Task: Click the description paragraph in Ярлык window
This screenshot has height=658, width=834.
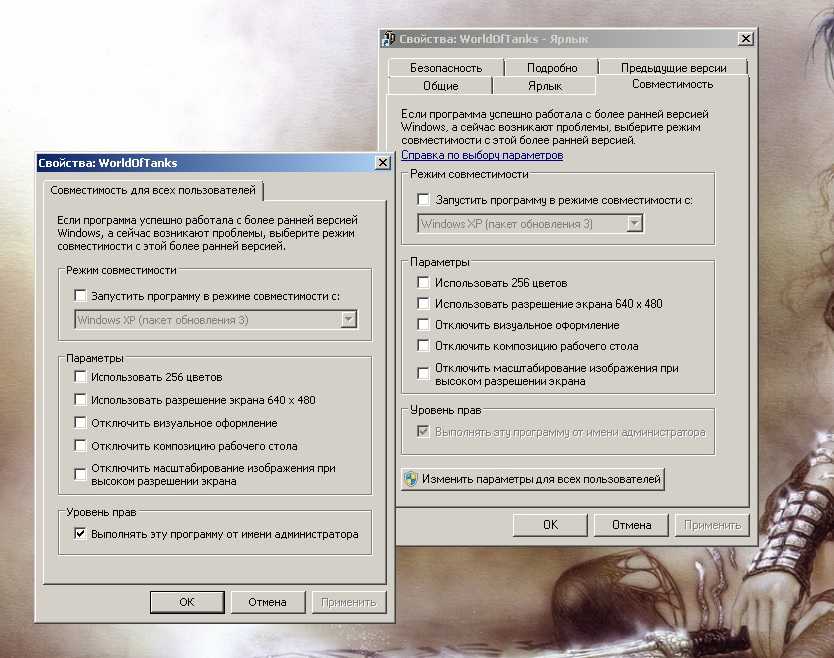Action: [x=555, y=127]
